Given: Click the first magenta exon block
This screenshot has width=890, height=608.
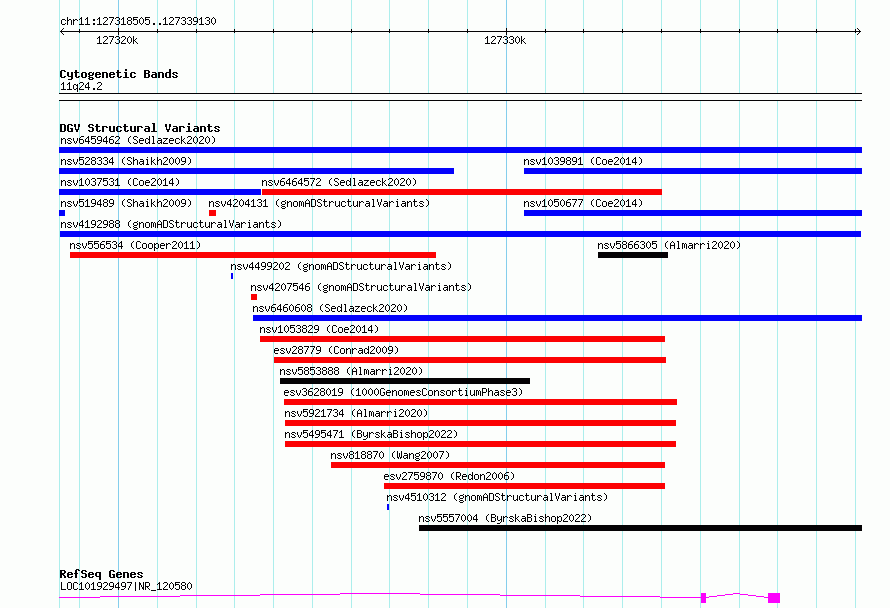Looking at the screenshot, I should (x=703, y=598).
